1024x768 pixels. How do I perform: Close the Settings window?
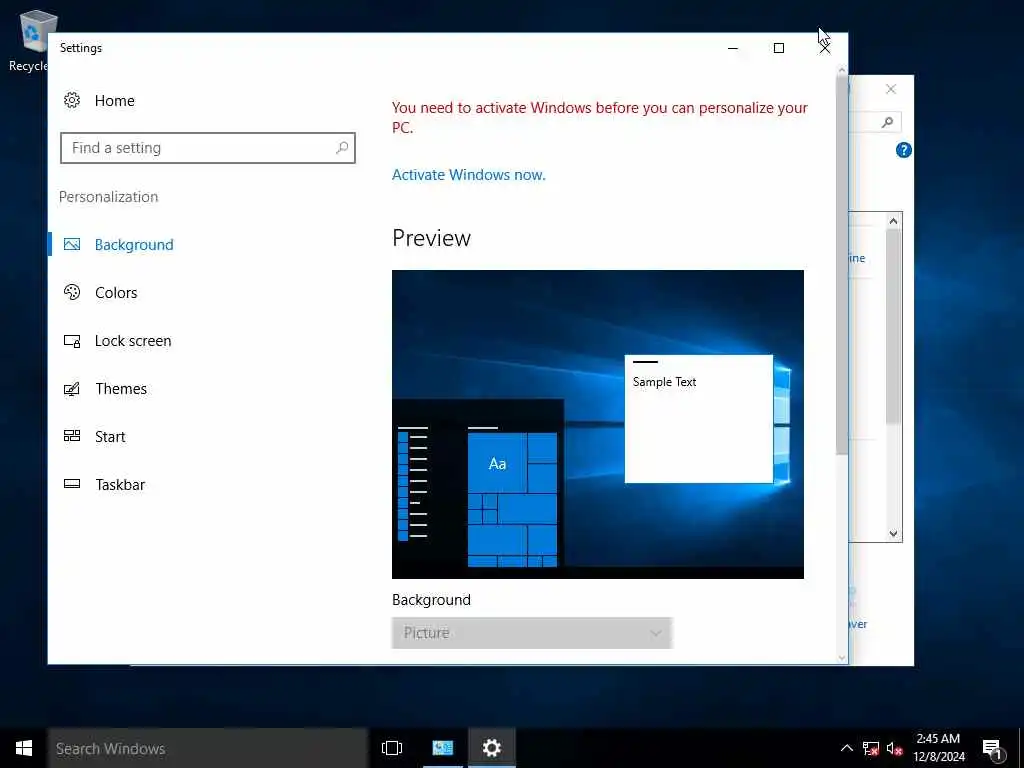point(824,48)
